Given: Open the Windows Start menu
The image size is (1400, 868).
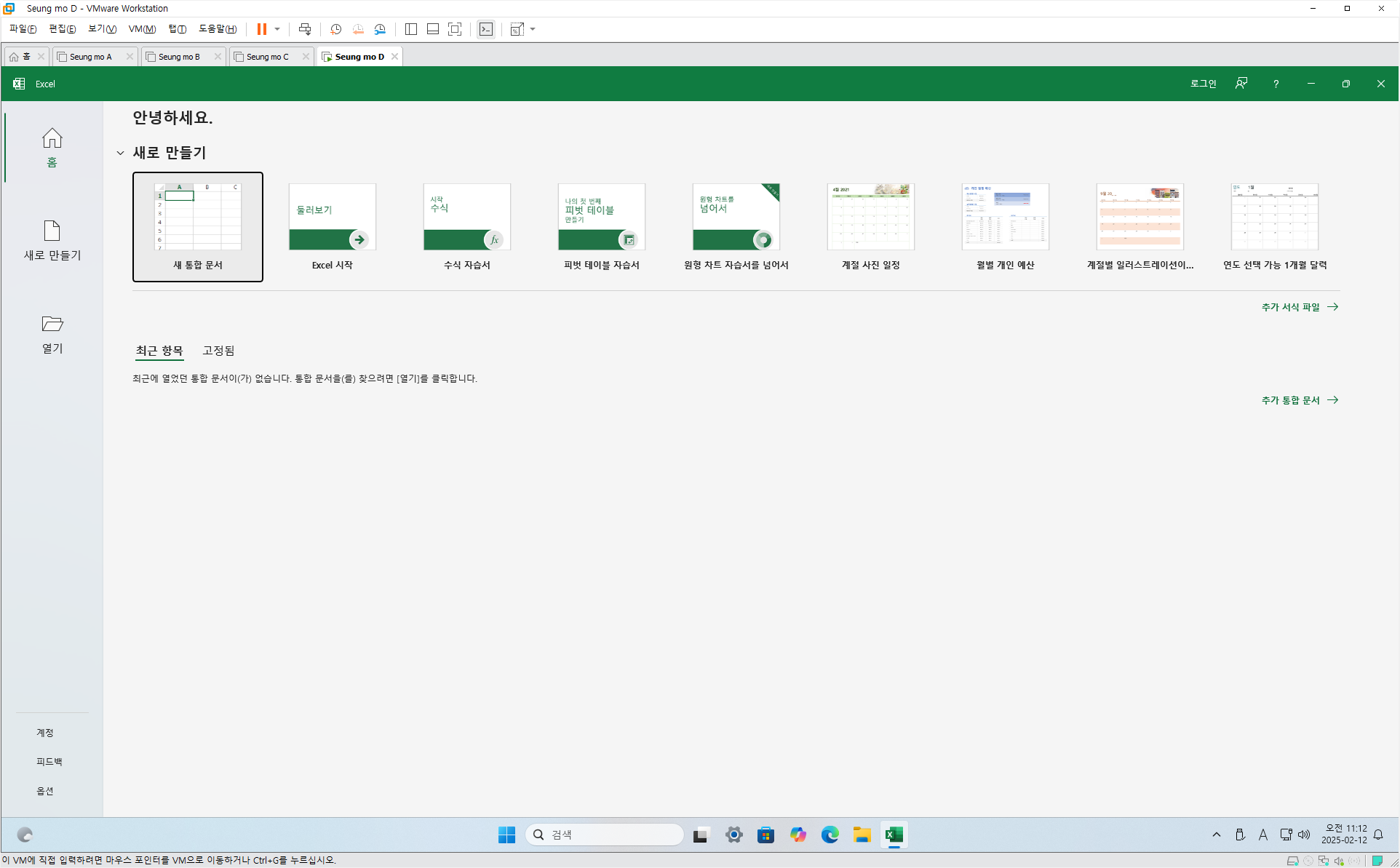Looking at the screenshot, I should 506,835.
